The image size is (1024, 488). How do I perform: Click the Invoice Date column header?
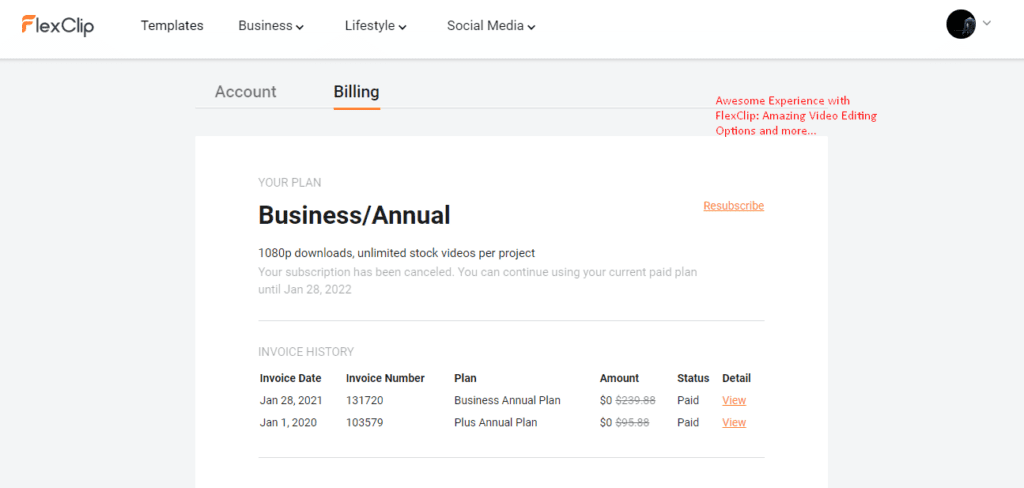[290, 378]
